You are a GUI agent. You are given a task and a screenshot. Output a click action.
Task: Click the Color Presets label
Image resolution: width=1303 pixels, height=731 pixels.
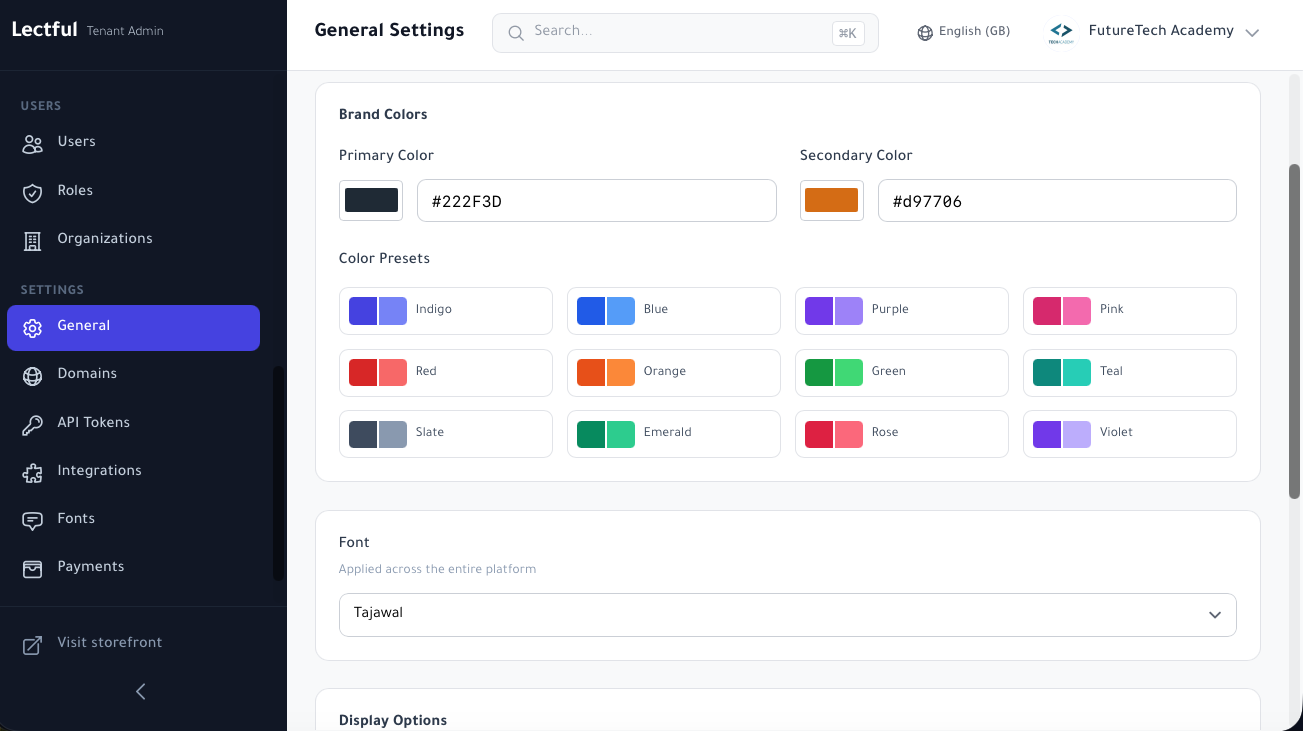(384, 258)
